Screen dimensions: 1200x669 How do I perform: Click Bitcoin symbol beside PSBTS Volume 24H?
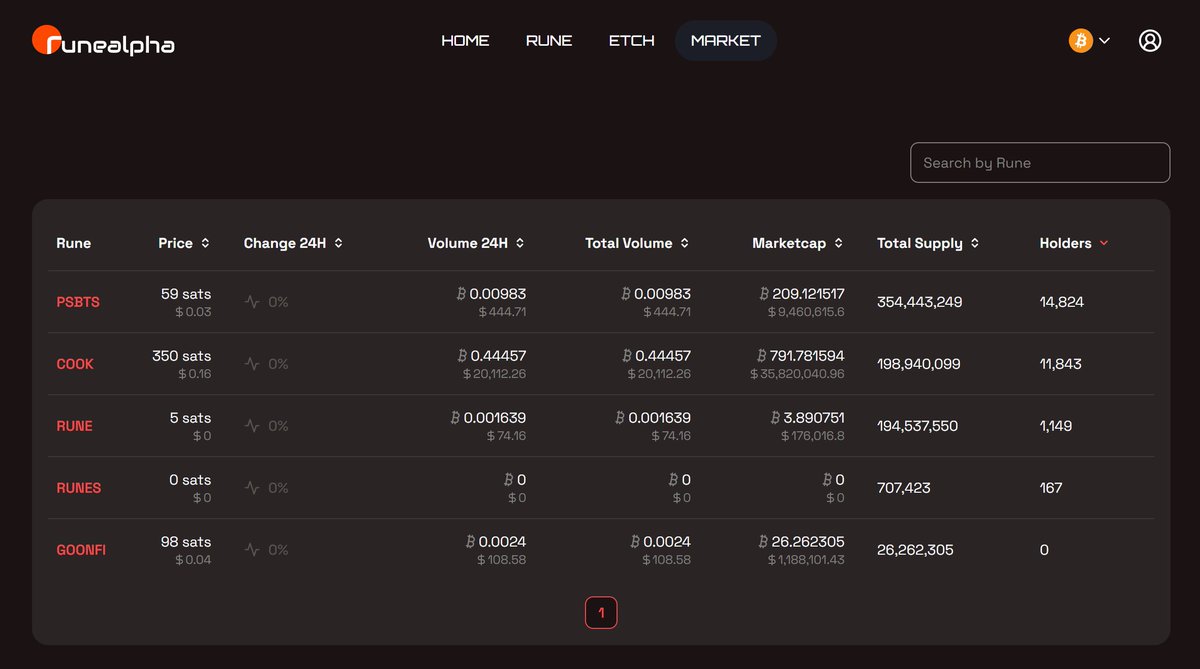click(461, 294)
